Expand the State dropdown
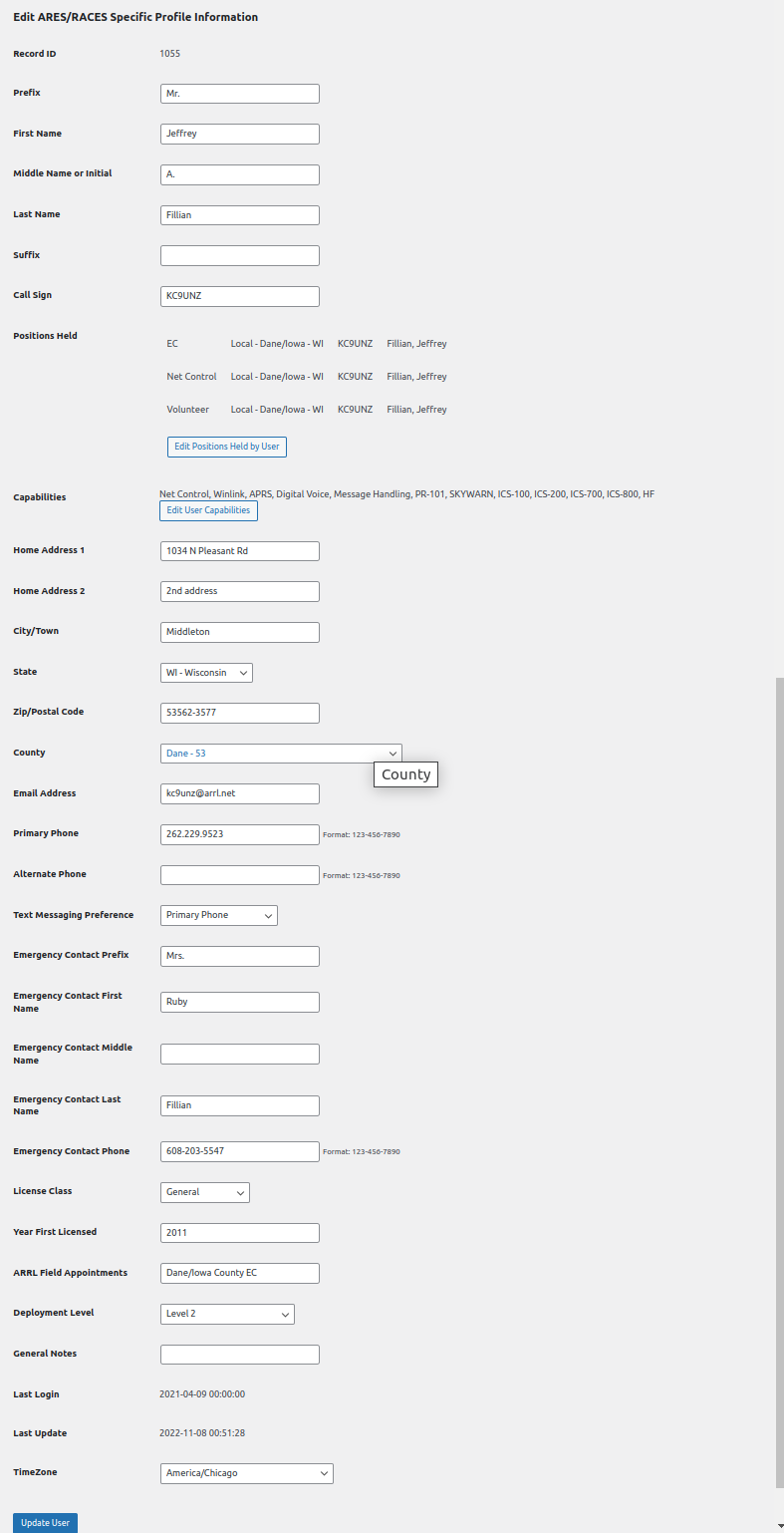The image size is (784, 1533). [206, 673]
